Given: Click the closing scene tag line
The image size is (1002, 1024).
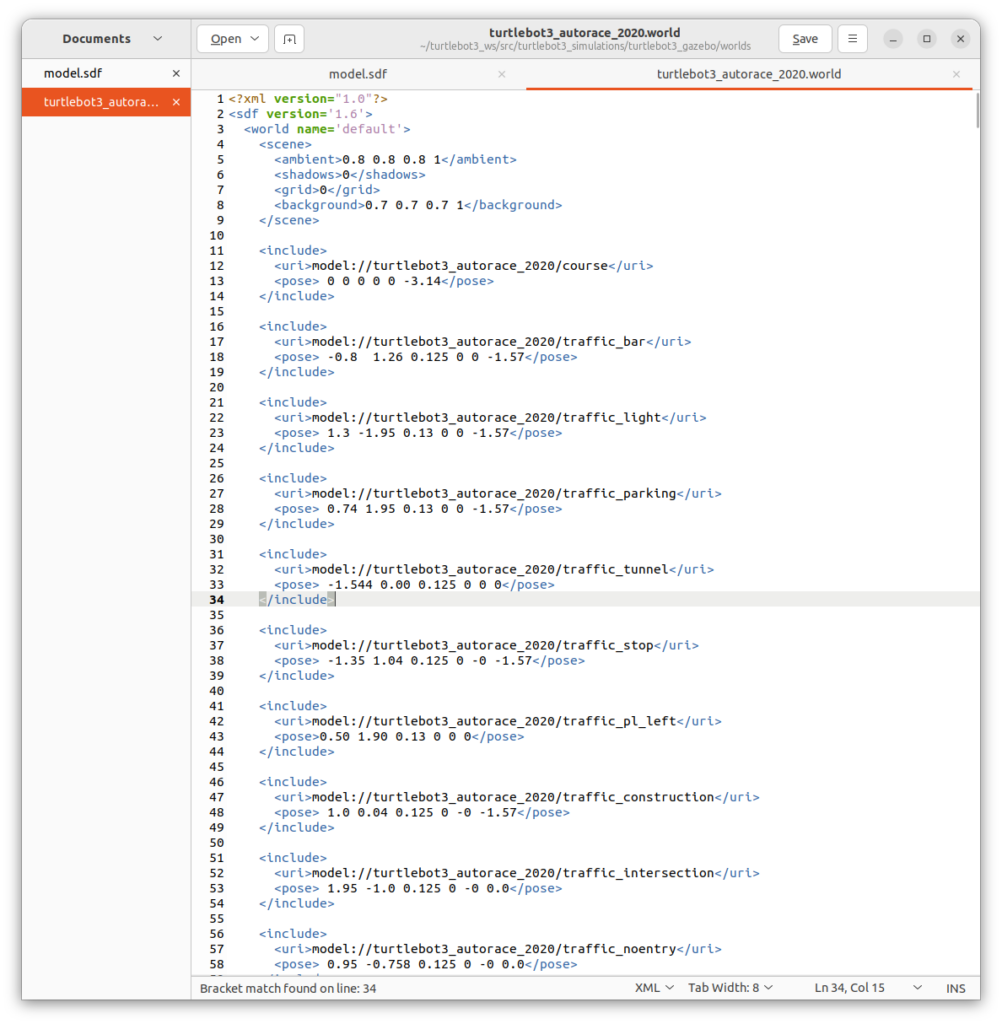Looking at the screenshot, I should tap(289, 220).
